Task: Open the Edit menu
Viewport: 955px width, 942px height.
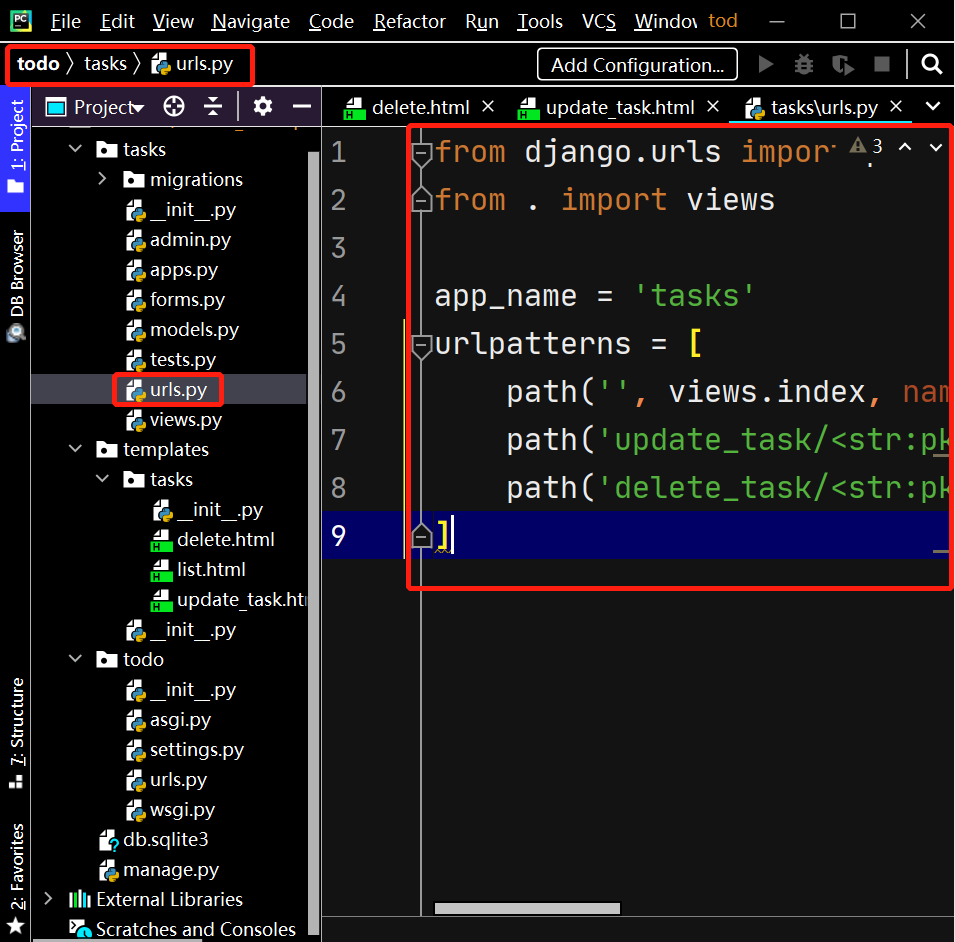Action: (x=117, y=21)
